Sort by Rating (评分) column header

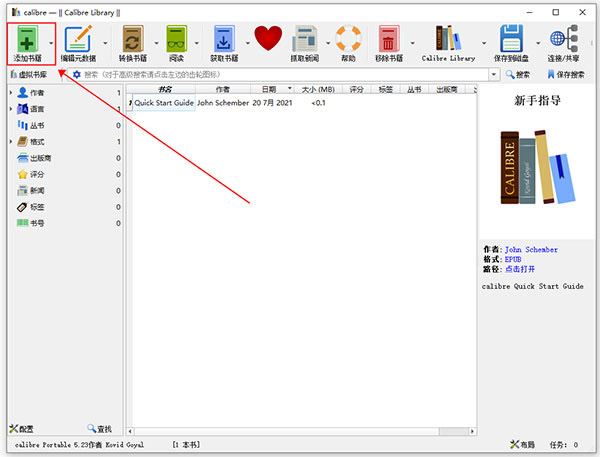pos(357,89)
